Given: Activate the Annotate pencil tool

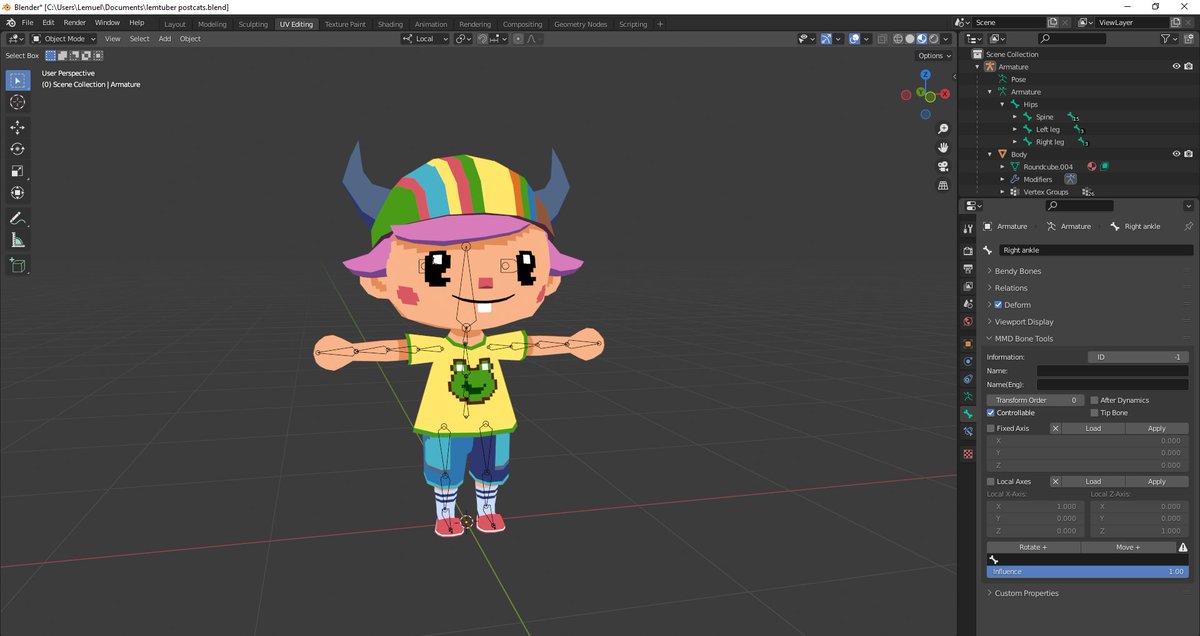Looking at the screenshot, I should coord(18,218).
